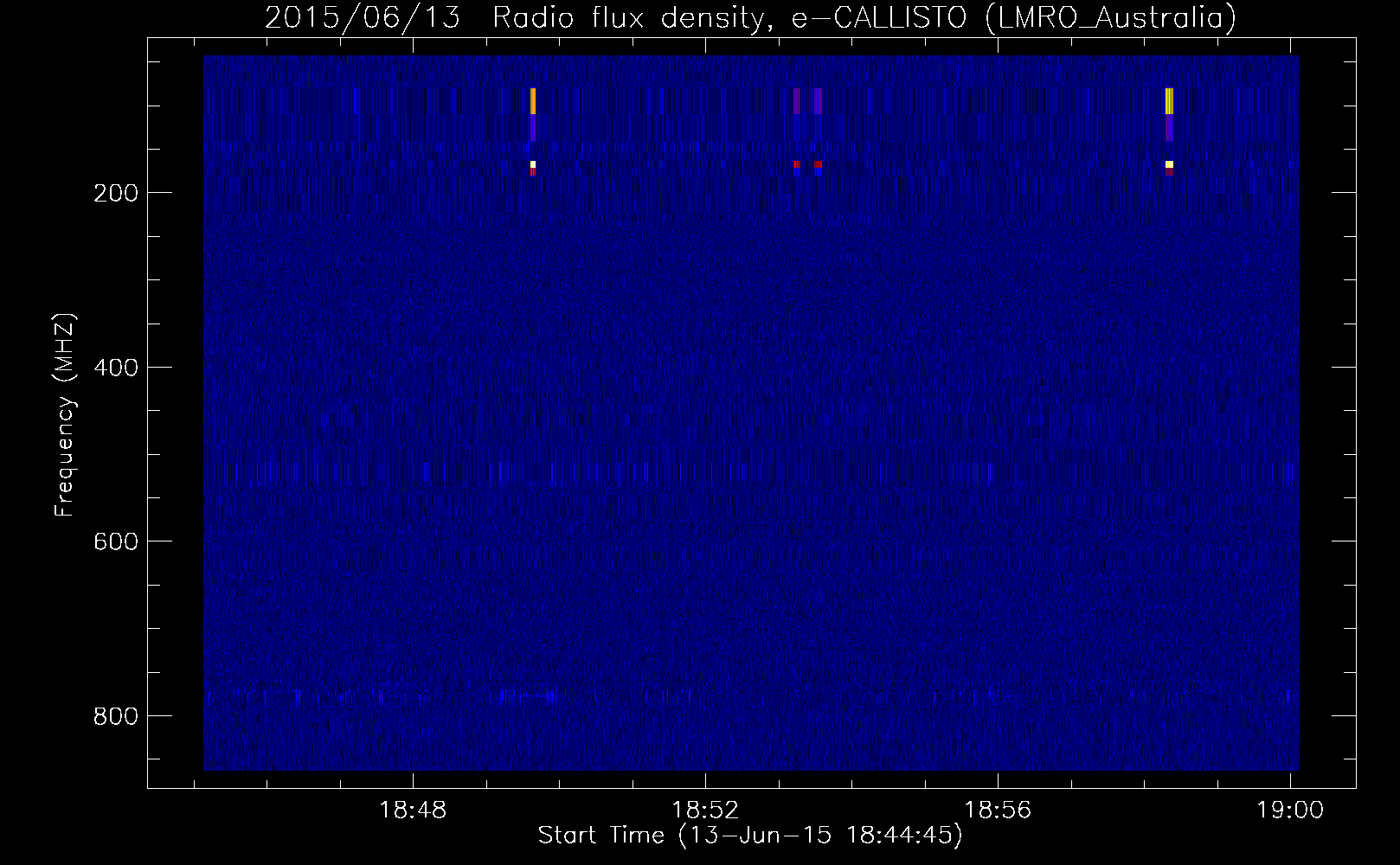Pick the 800 frequency tick label
1400x865 pixels.
[x=116, y=716]
